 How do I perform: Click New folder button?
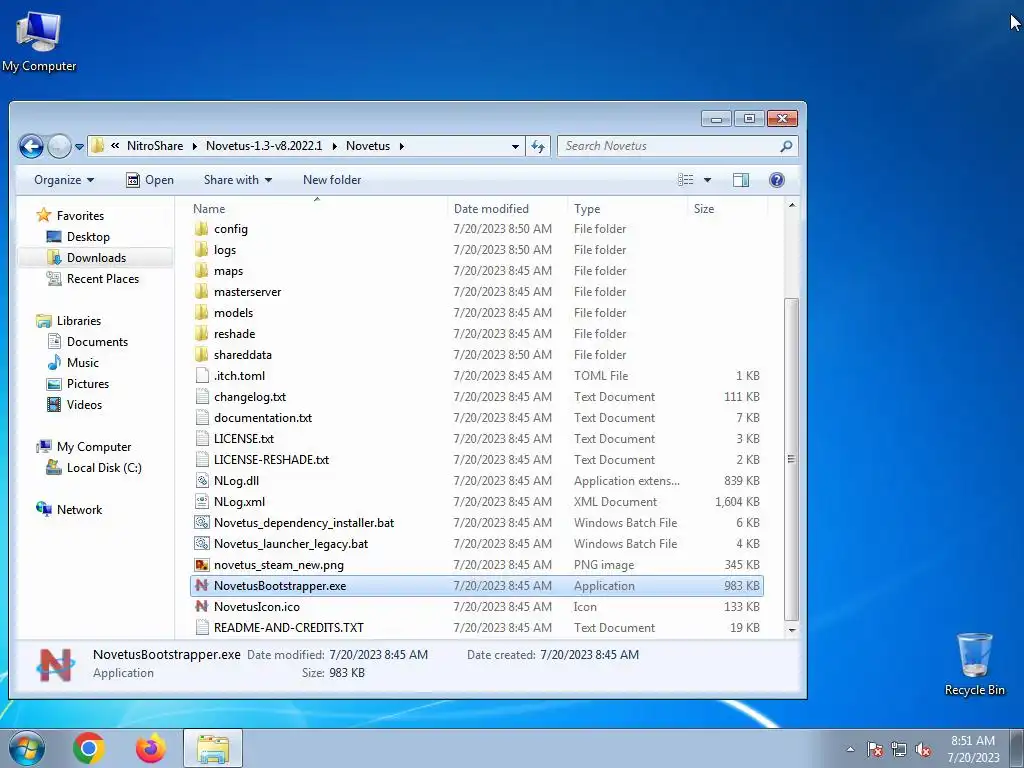coord(332,180)
